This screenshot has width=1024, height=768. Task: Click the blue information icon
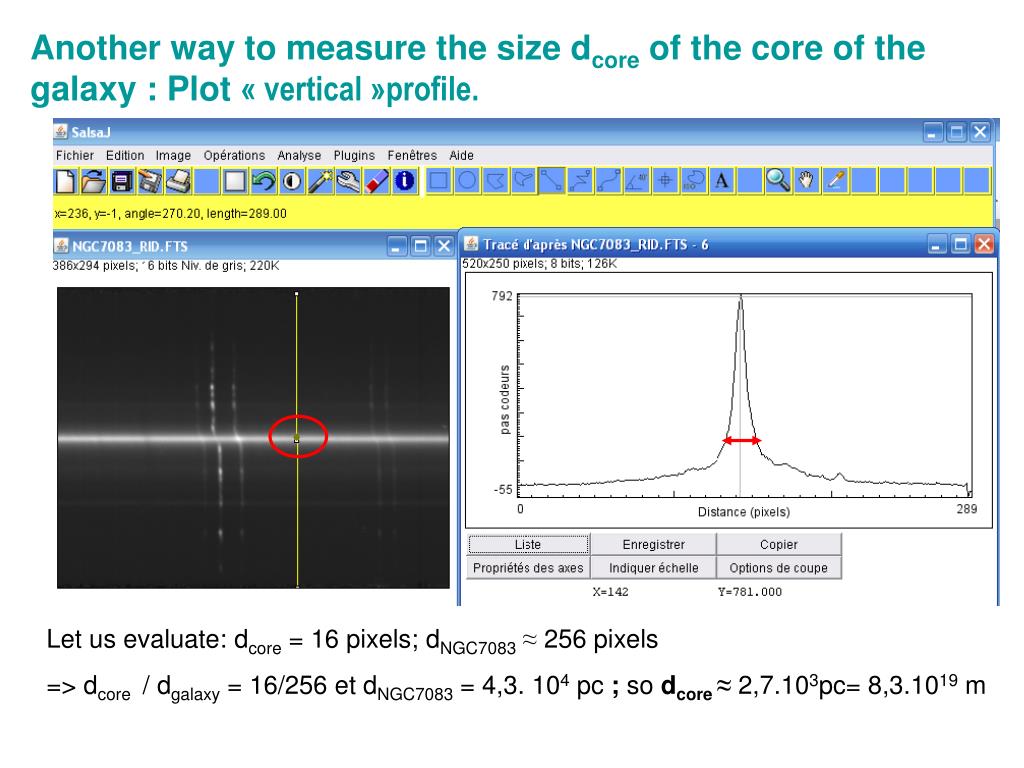coord(405,181)
